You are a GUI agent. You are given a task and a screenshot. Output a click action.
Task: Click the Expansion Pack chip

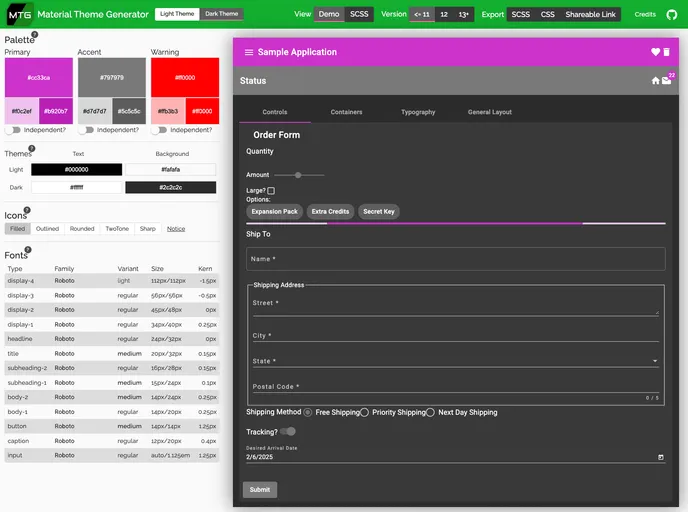point(275,211)
